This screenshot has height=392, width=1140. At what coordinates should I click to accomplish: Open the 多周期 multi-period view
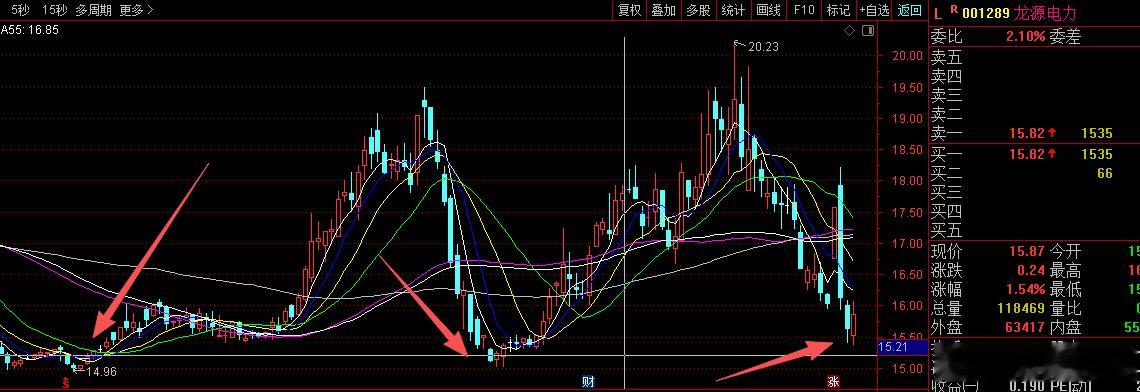[93, 10]
